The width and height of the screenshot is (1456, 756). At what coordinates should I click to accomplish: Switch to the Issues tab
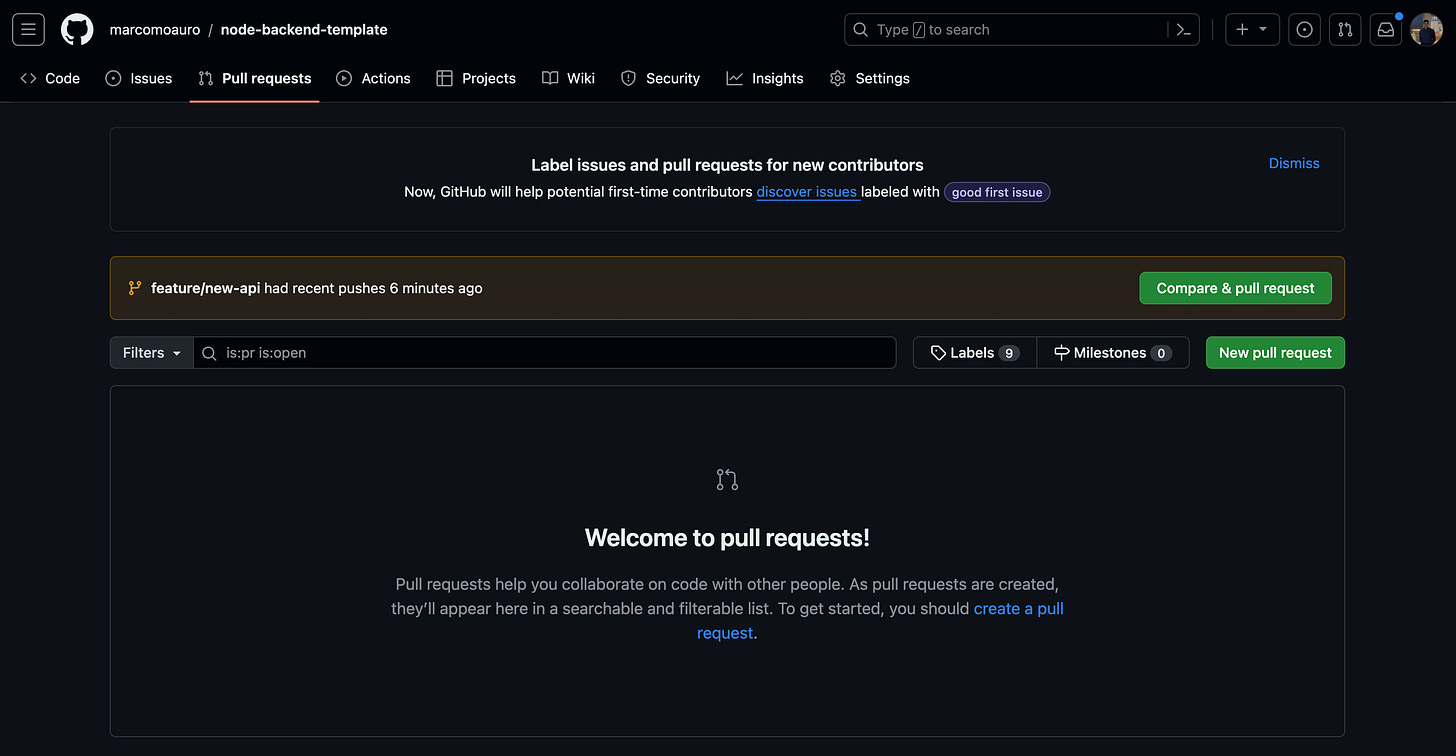coord(139,78)
